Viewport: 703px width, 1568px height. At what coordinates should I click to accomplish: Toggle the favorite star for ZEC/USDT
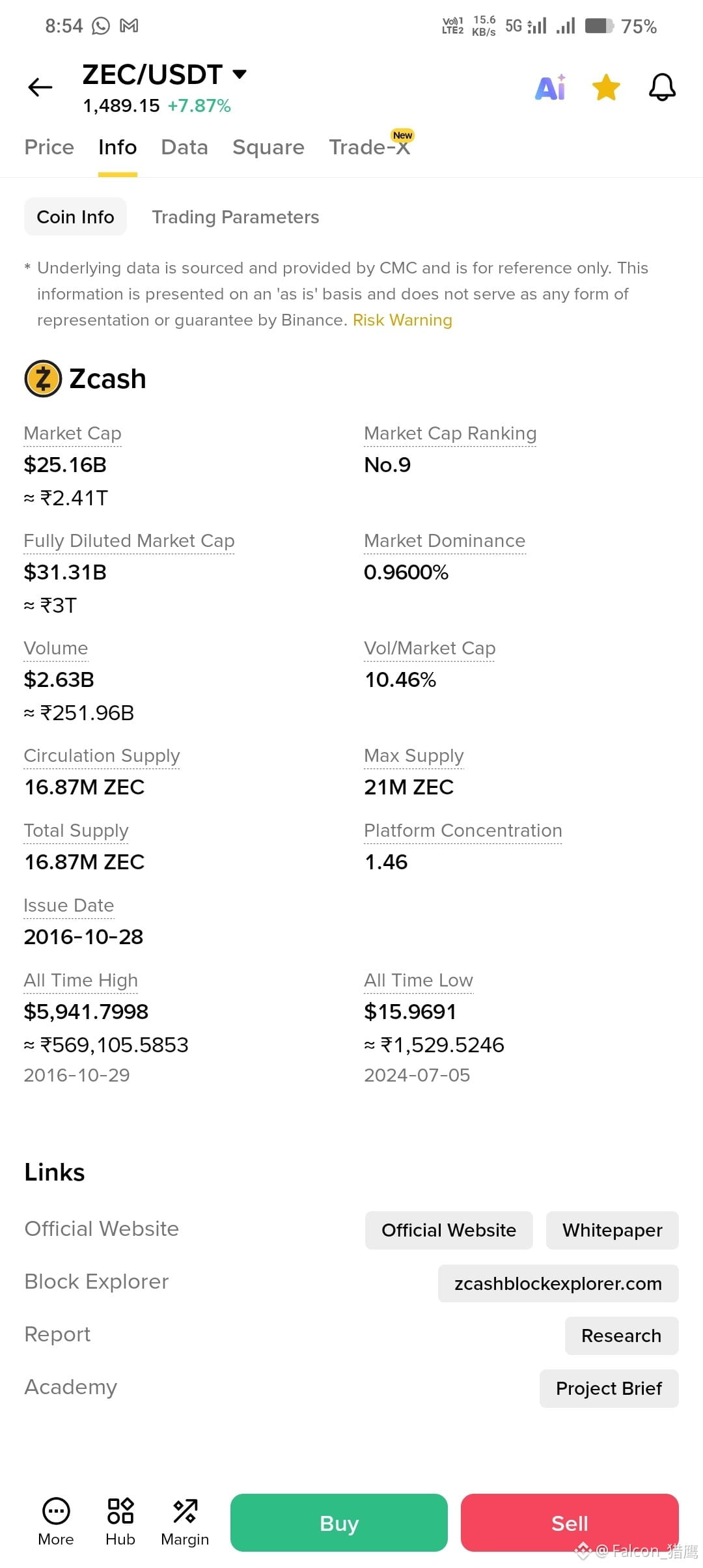(606, 87)
